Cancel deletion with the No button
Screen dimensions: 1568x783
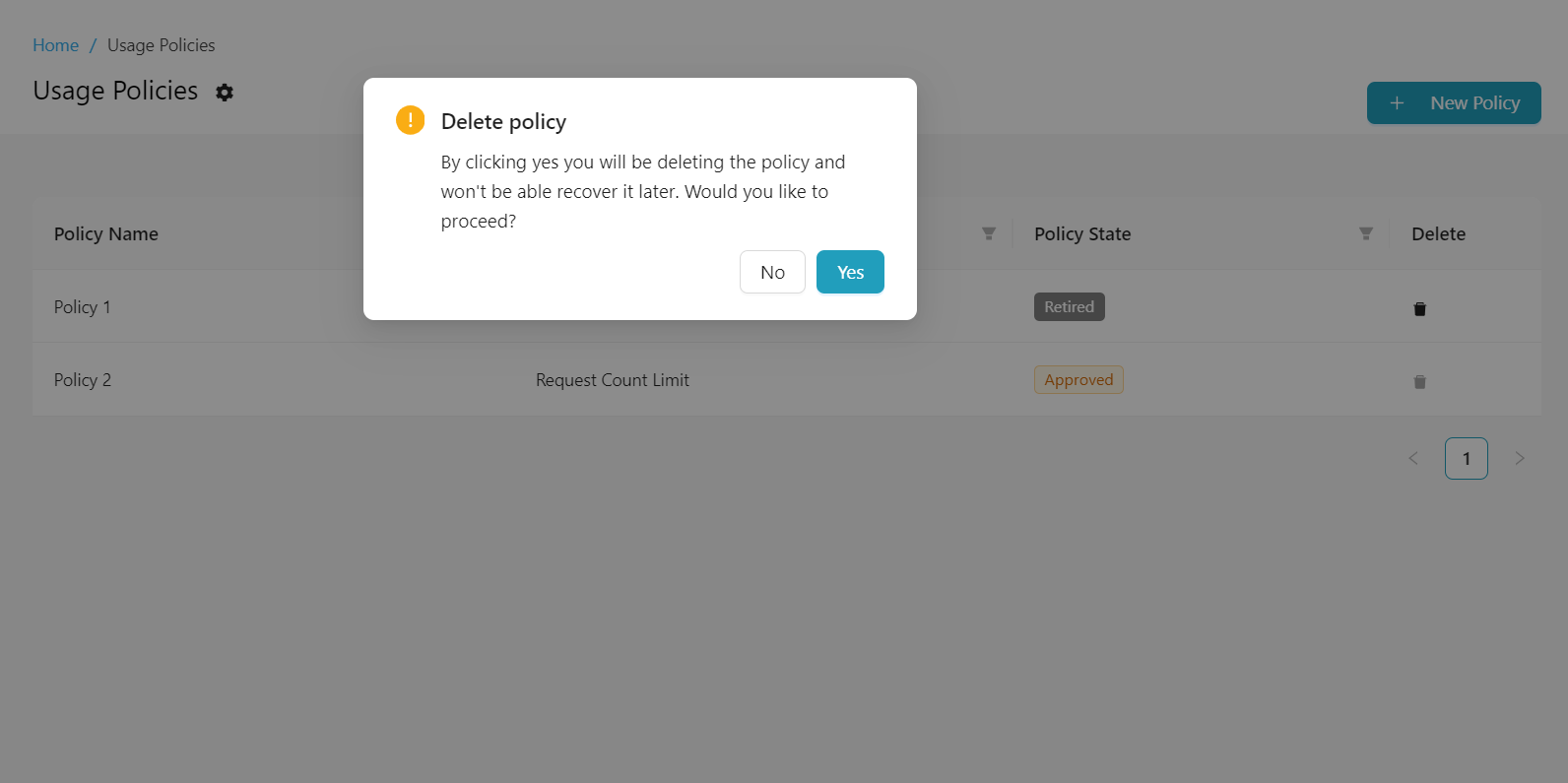click(x=772, y=272)
